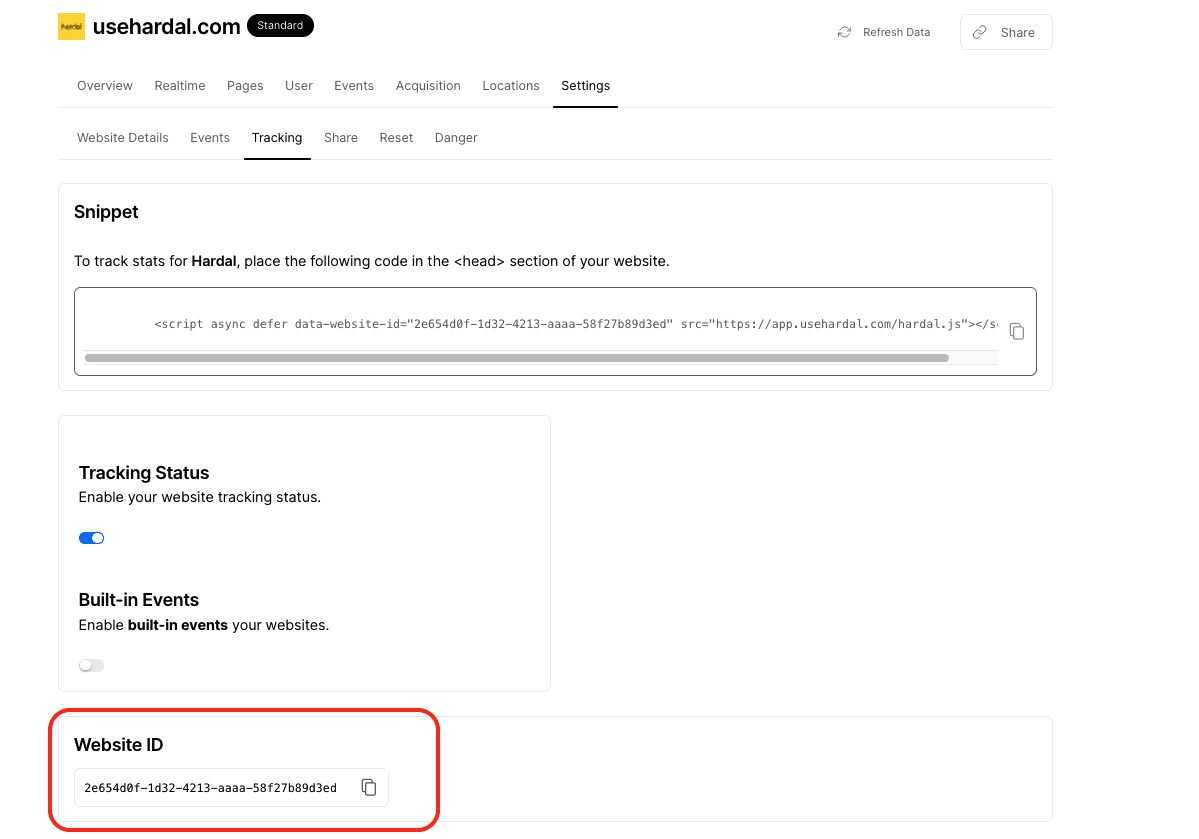Click the Standard plan badge
This screenshot has height=839, width=1199.
[280, 25]
